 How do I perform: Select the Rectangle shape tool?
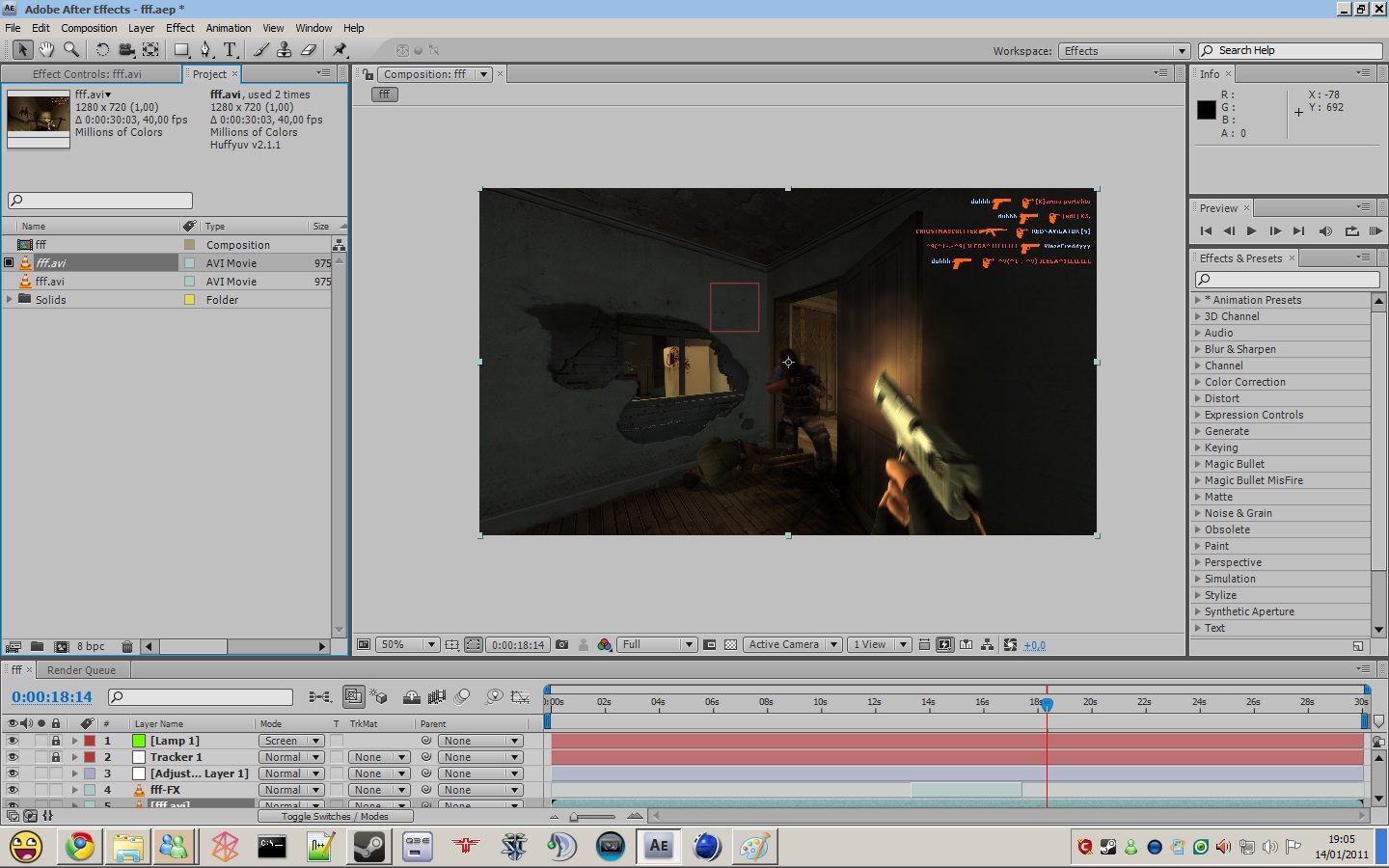(181, 50)
